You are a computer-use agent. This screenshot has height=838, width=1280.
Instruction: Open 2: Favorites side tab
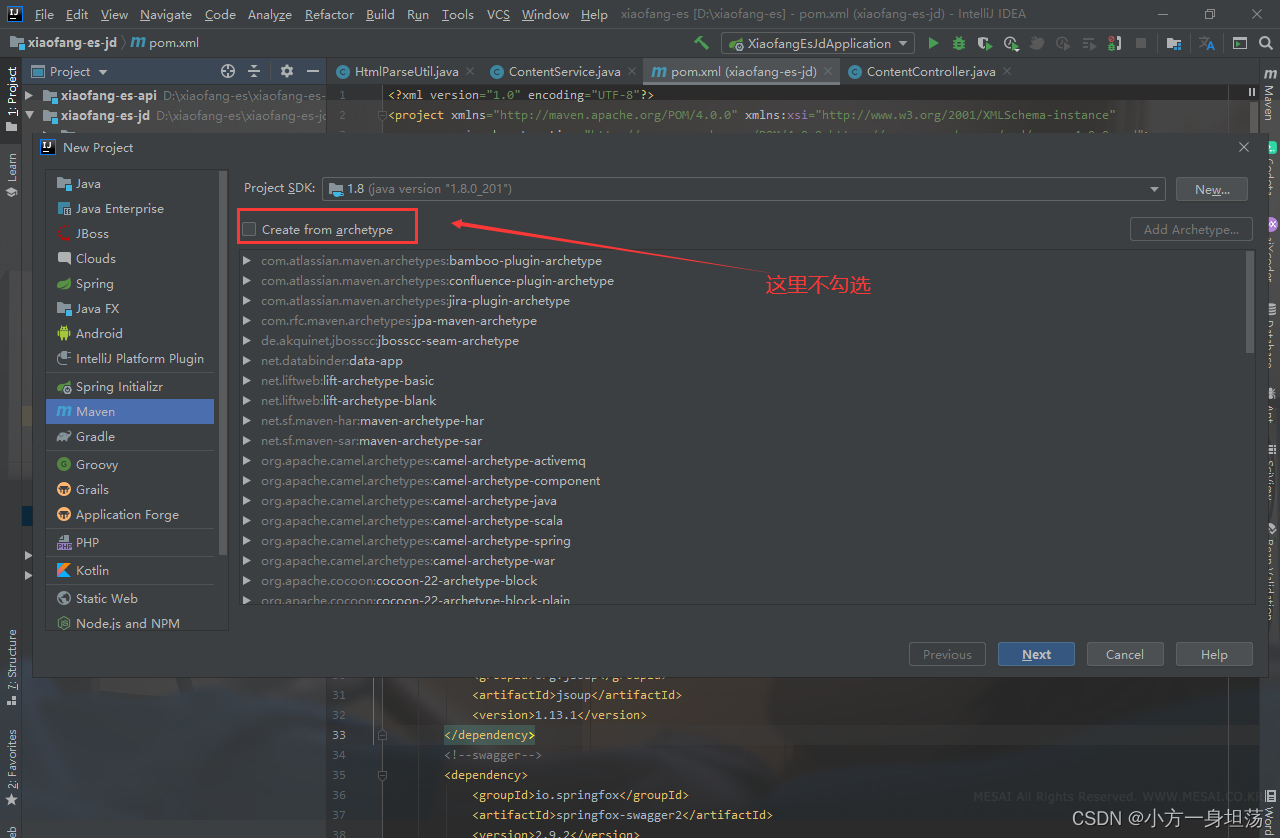coord(12,768)
